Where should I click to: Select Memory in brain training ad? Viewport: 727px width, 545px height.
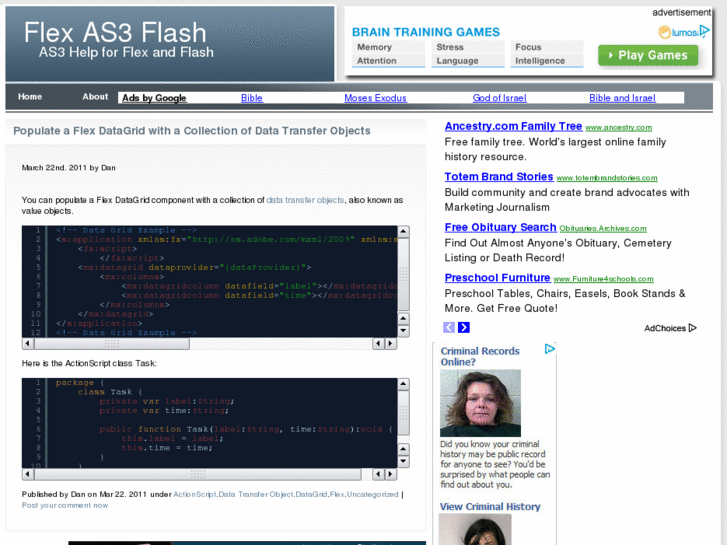click(x=388, y=47)
